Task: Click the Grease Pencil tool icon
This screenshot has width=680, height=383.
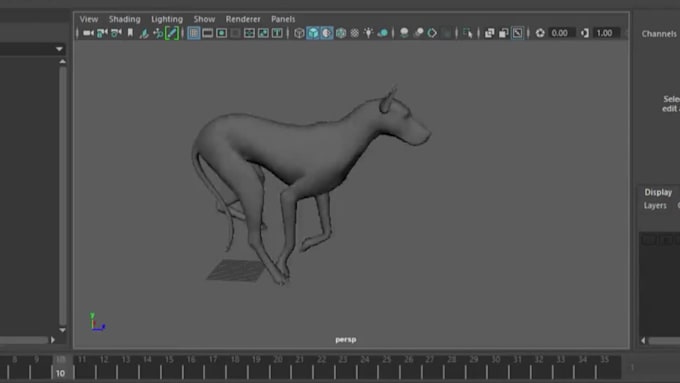Action: (x=172, y=33)
